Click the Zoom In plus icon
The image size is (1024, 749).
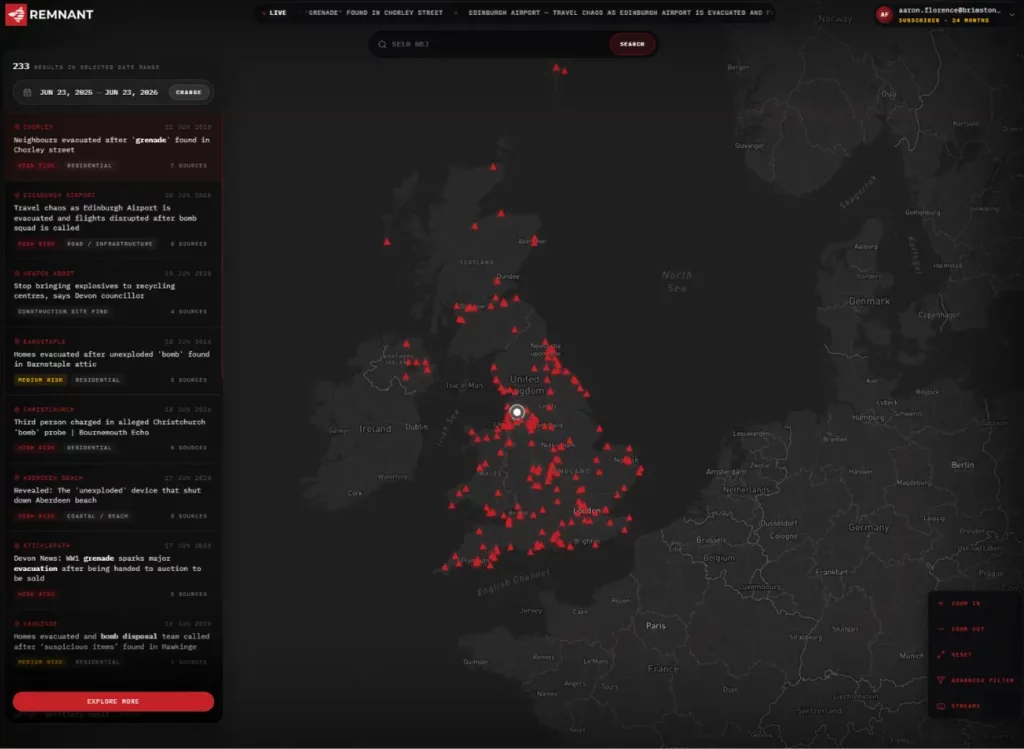click(940, 603)
